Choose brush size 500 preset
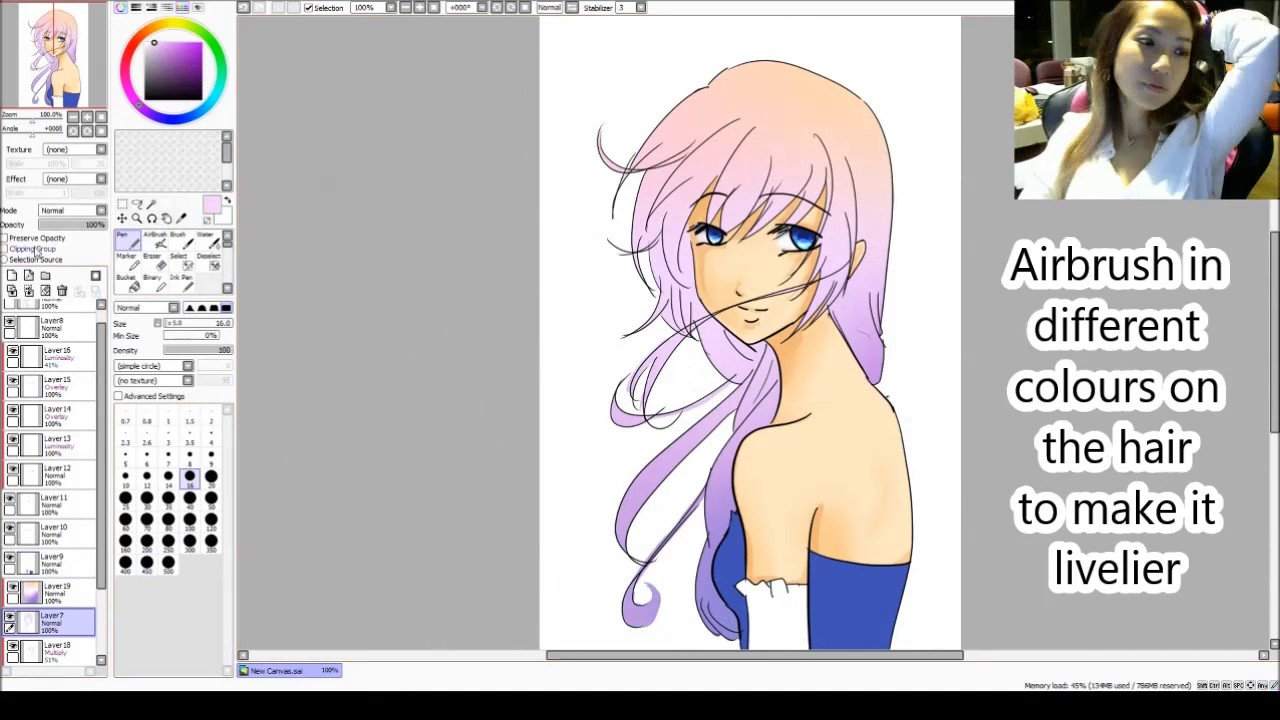The height and width of the screenshot is (720, 1280). click(168, 565)
